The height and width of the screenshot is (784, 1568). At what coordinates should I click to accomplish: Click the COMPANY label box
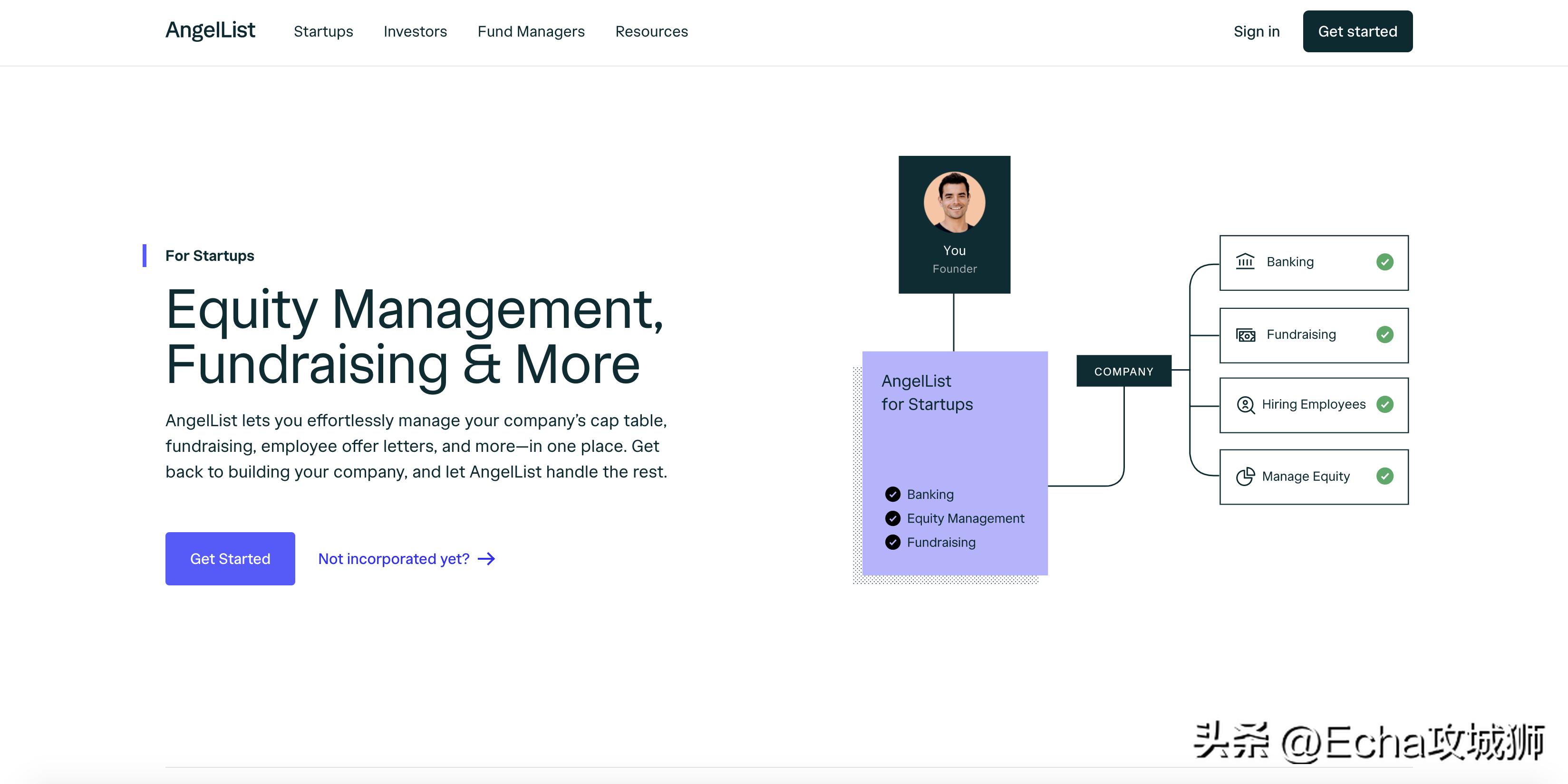[1123, 371]
